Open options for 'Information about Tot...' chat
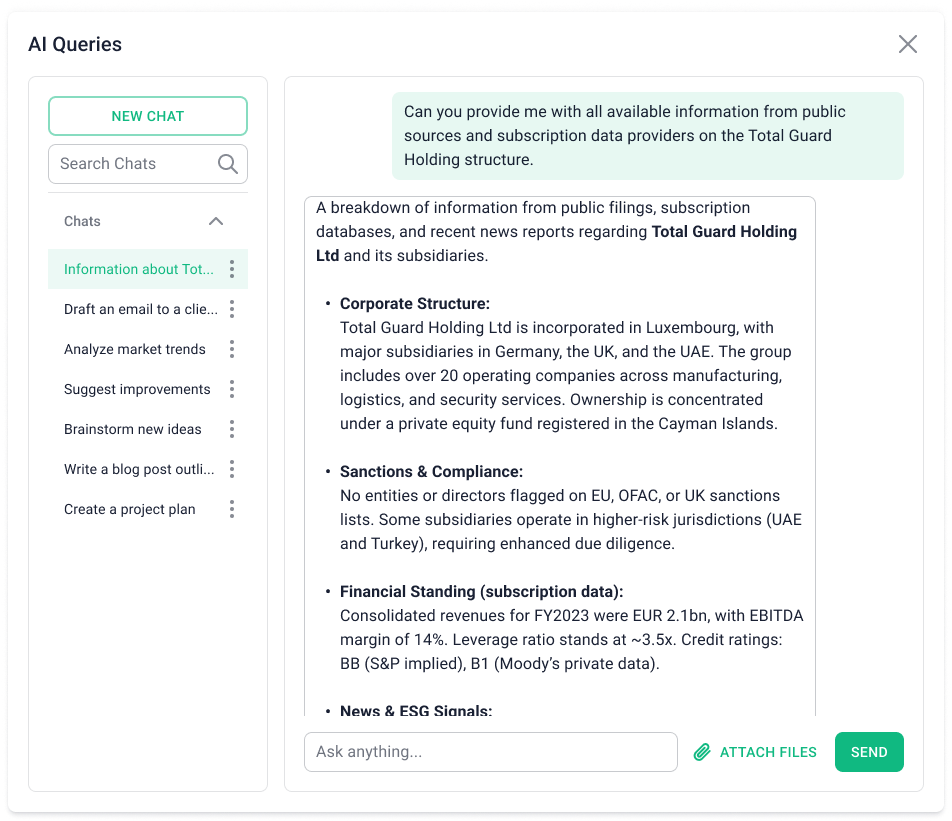The width and height of the screenshot is (952, 821). tap(232, 269)
